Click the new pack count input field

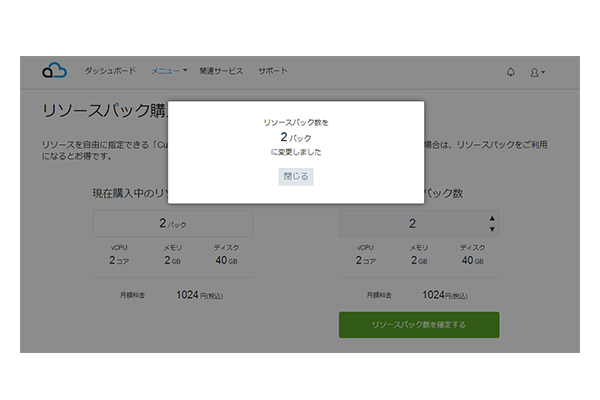pos(411,224)
